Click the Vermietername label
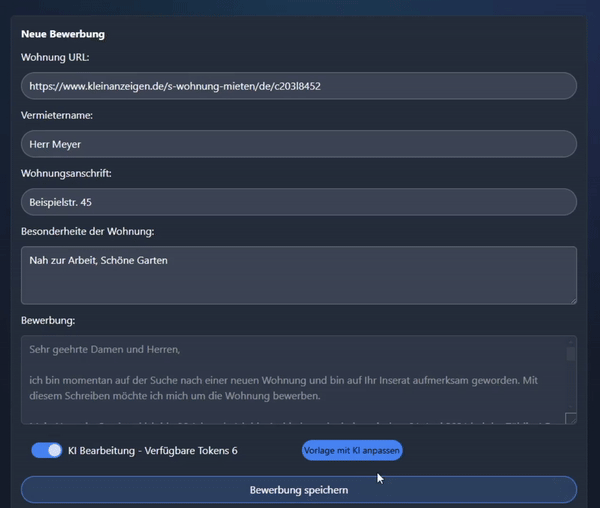Image resolution: width=600 pixels, height=508 pixels. pos(57,115)
